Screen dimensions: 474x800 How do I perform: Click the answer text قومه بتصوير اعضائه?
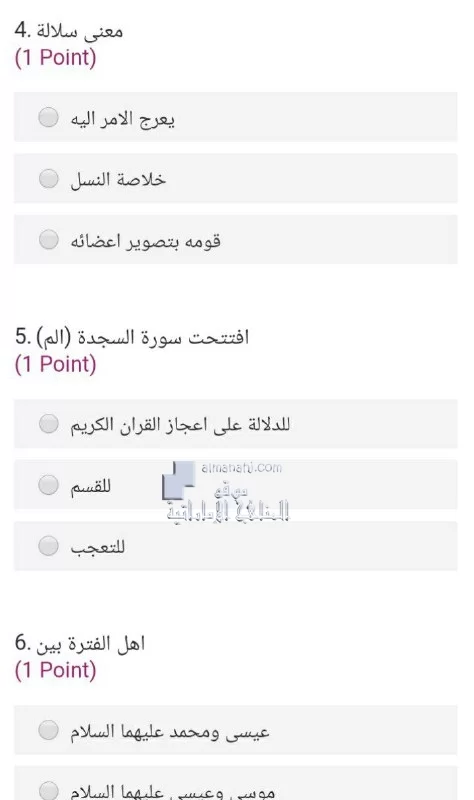[145, 241]
